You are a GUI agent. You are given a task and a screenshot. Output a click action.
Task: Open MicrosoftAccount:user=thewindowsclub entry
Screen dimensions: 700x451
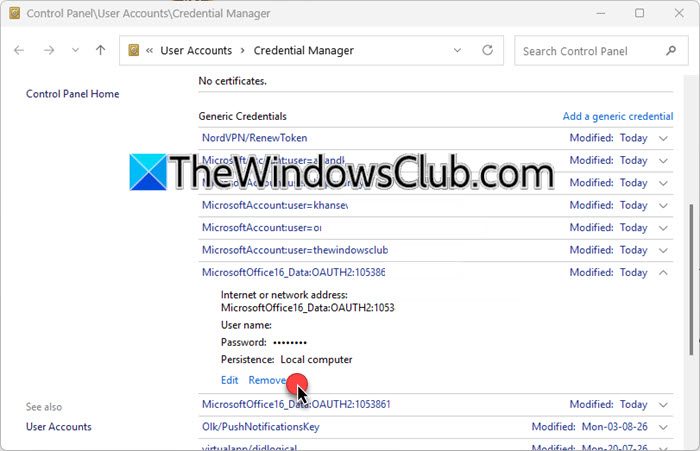coord(295,250)
